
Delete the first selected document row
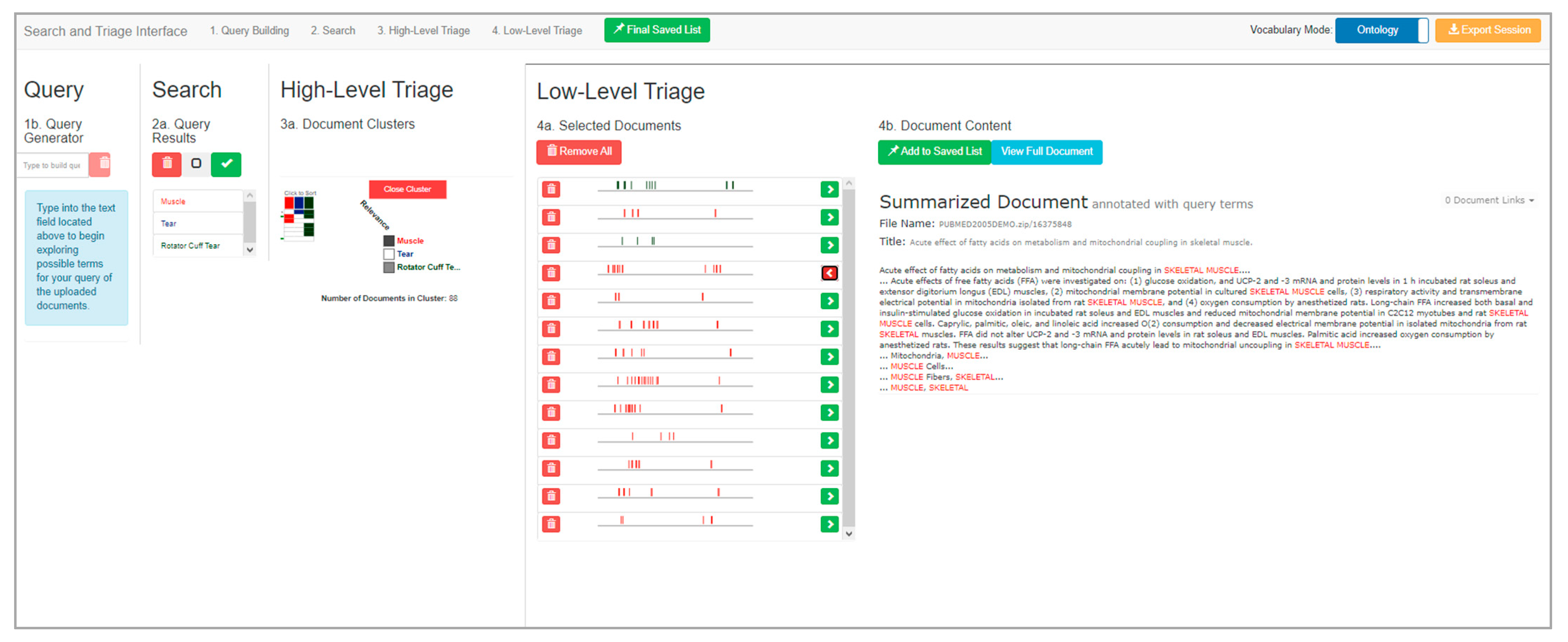click(x=551, y=190)
